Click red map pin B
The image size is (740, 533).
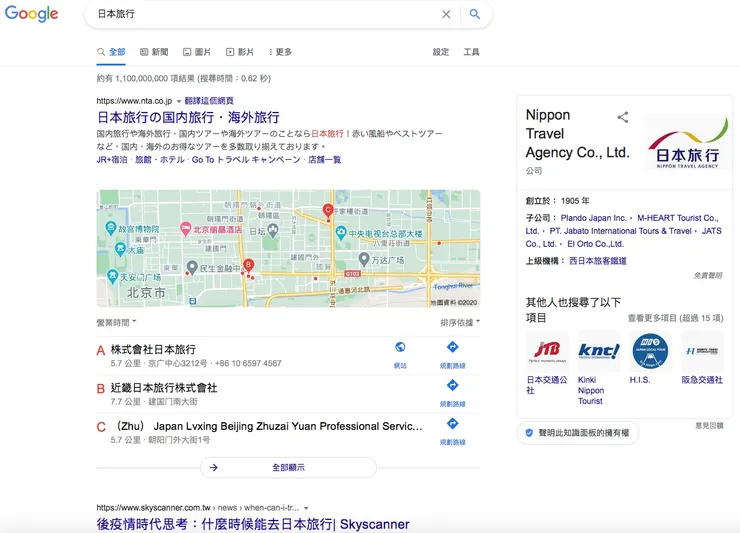248,266
